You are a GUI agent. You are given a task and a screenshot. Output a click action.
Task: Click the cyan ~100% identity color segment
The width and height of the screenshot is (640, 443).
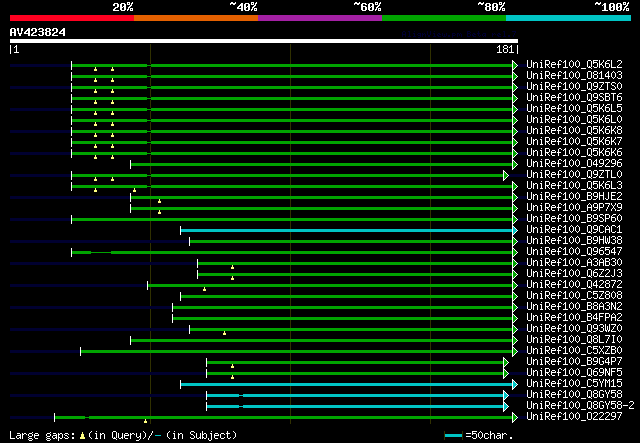click(569, 18)
